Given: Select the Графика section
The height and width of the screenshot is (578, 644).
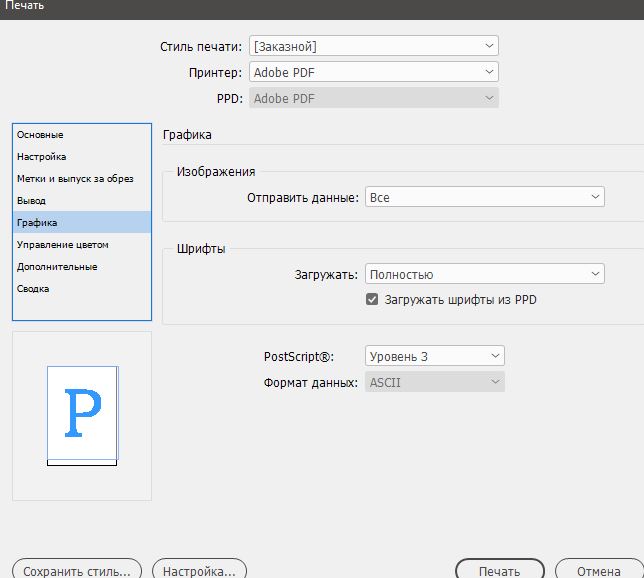Looking at the screenshot, I should pos(82,222).
